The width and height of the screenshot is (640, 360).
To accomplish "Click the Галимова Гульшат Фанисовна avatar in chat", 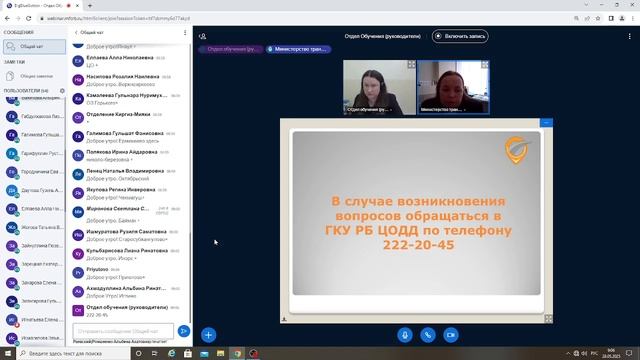I will click(x=78, y=136).
